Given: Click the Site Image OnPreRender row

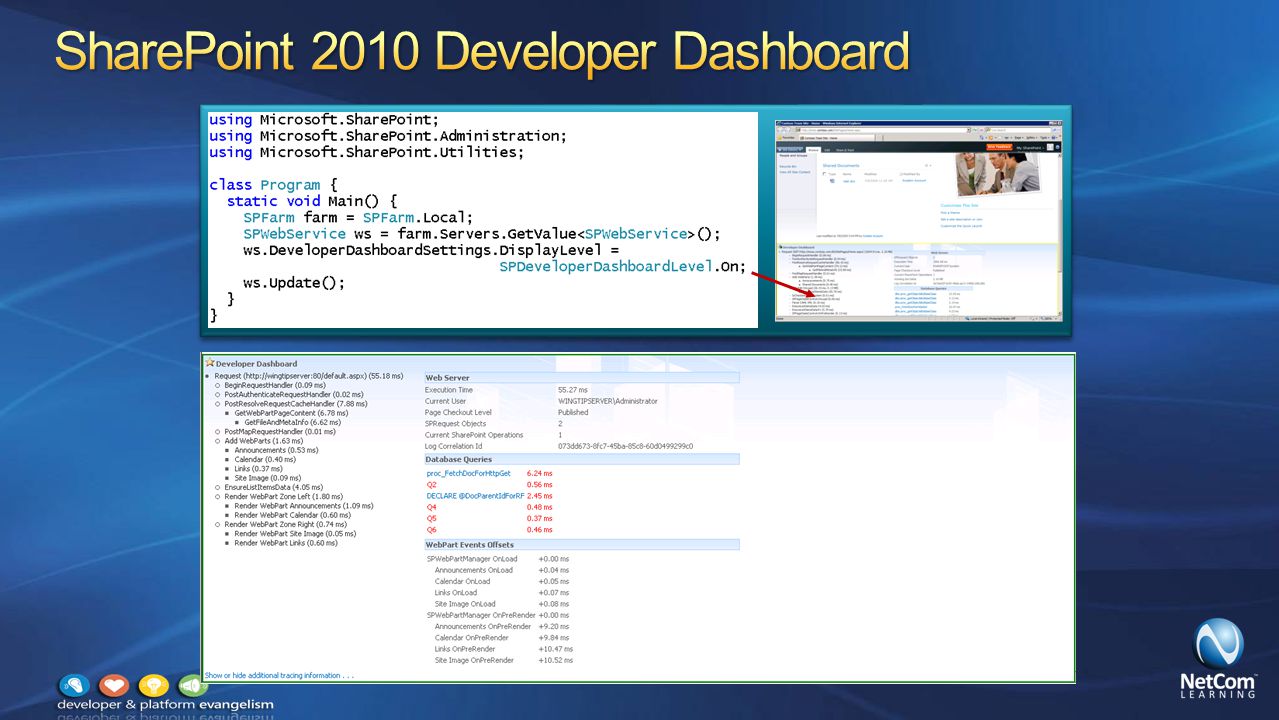Looking at the screenshot, I should 503,661.
